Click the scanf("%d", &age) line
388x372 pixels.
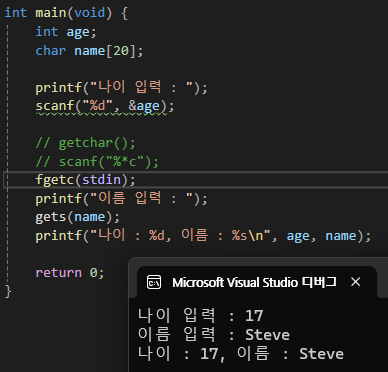click(105, 106)
